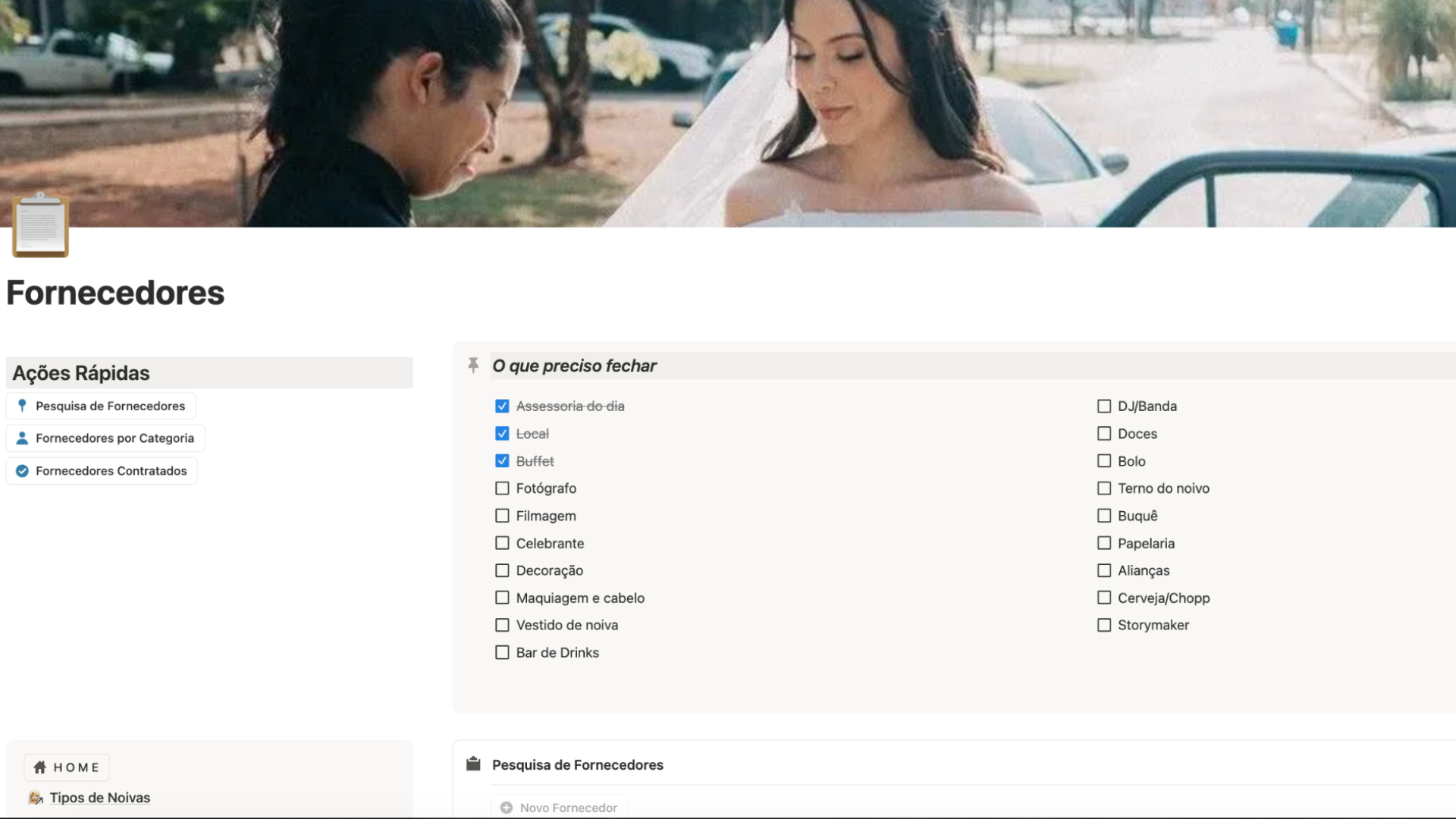Click the Fornecedores page title

(115, 293)
